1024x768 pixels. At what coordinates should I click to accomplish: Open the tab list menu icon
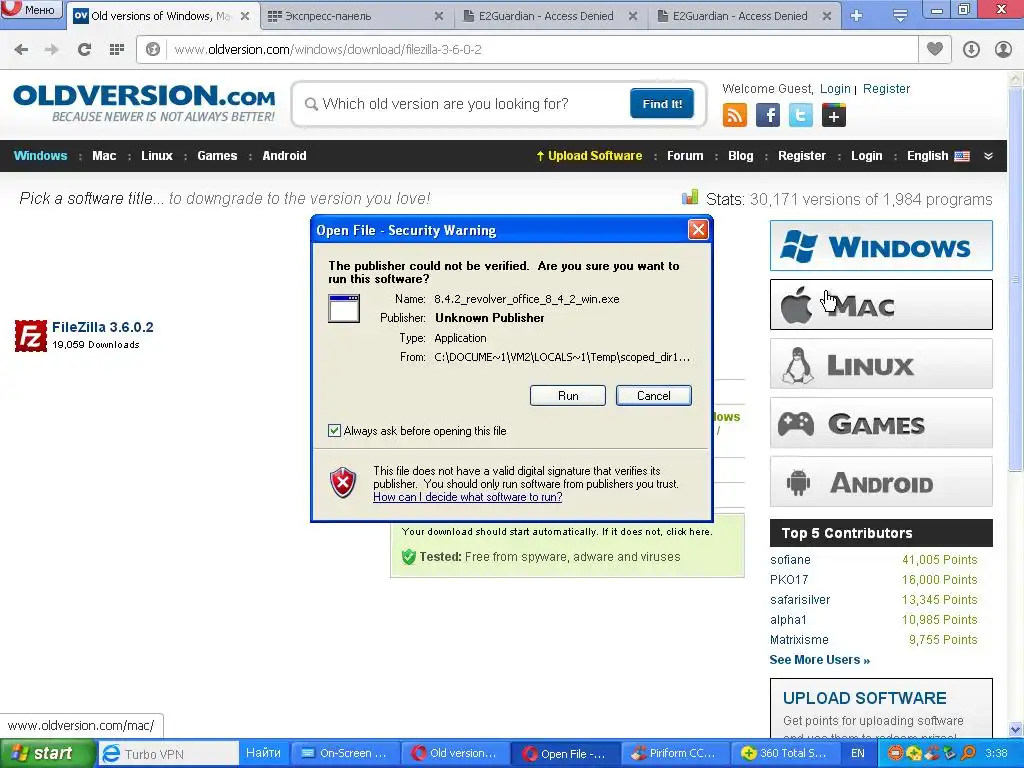pos(900,16)
